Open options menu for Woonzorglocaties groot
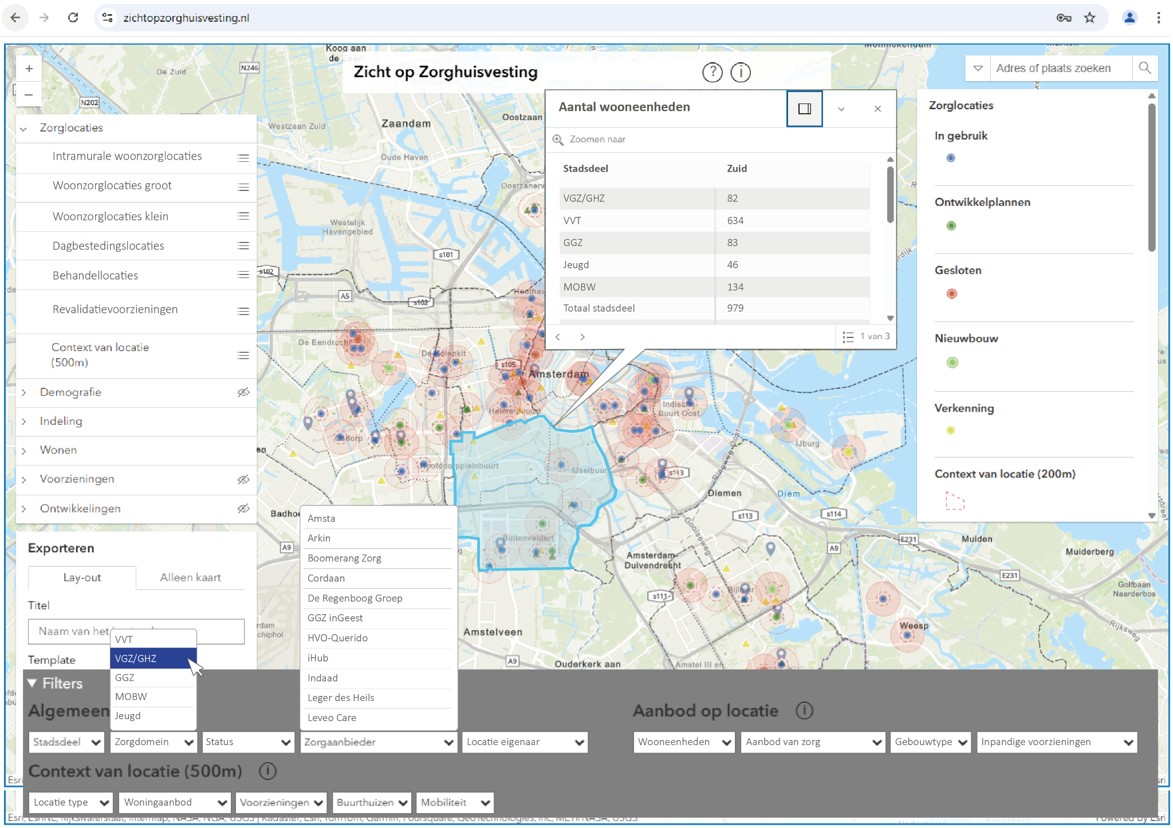Image resolution: width=1173 pixels, height=828 pixels. point(243,187)
